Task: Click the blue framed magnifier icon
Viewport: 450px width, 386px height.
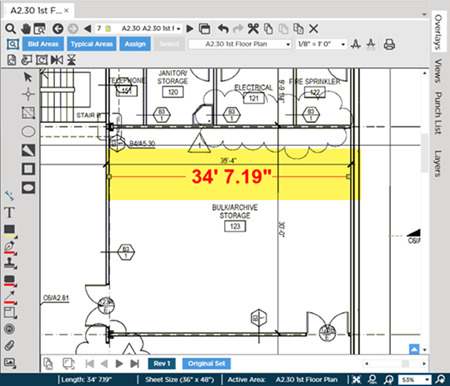Action: 13,44
